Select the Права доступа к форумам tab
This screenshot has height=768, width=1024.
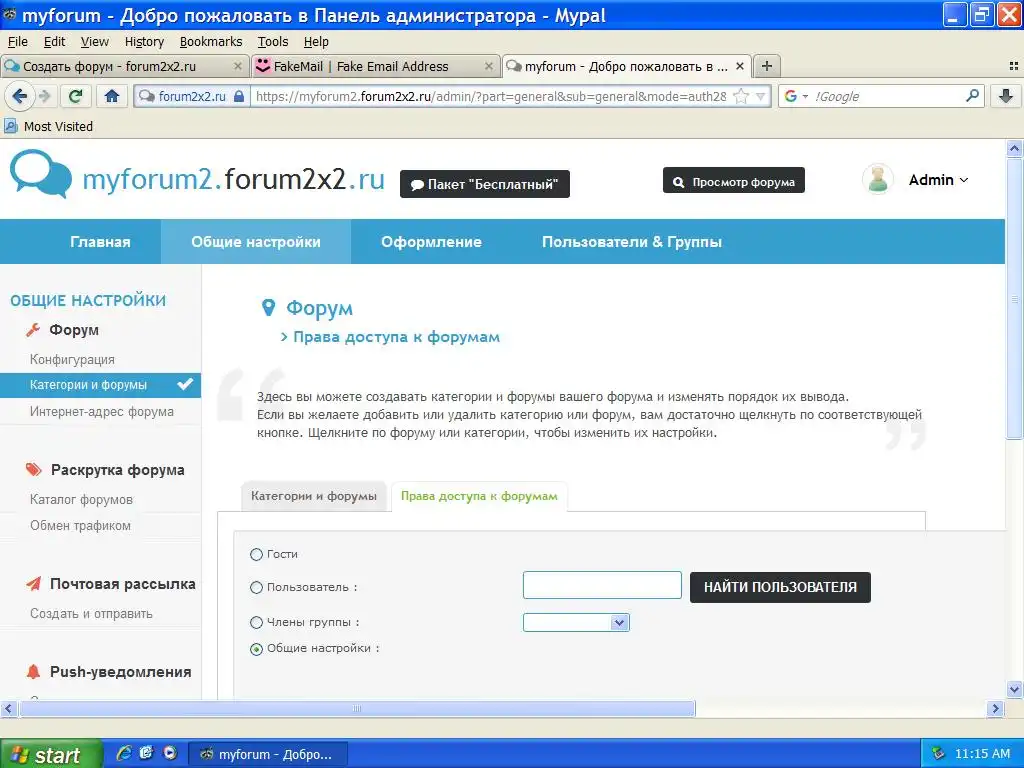pos(479,496)
